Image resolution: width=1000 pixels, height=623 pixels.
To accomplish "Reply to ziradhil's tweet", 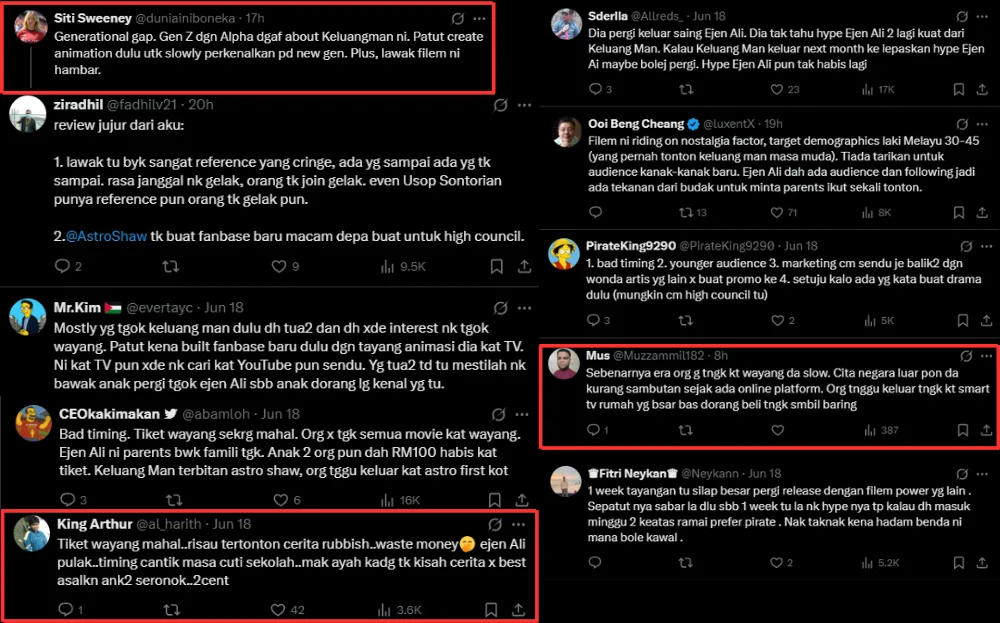I will [x=63, y=266].
